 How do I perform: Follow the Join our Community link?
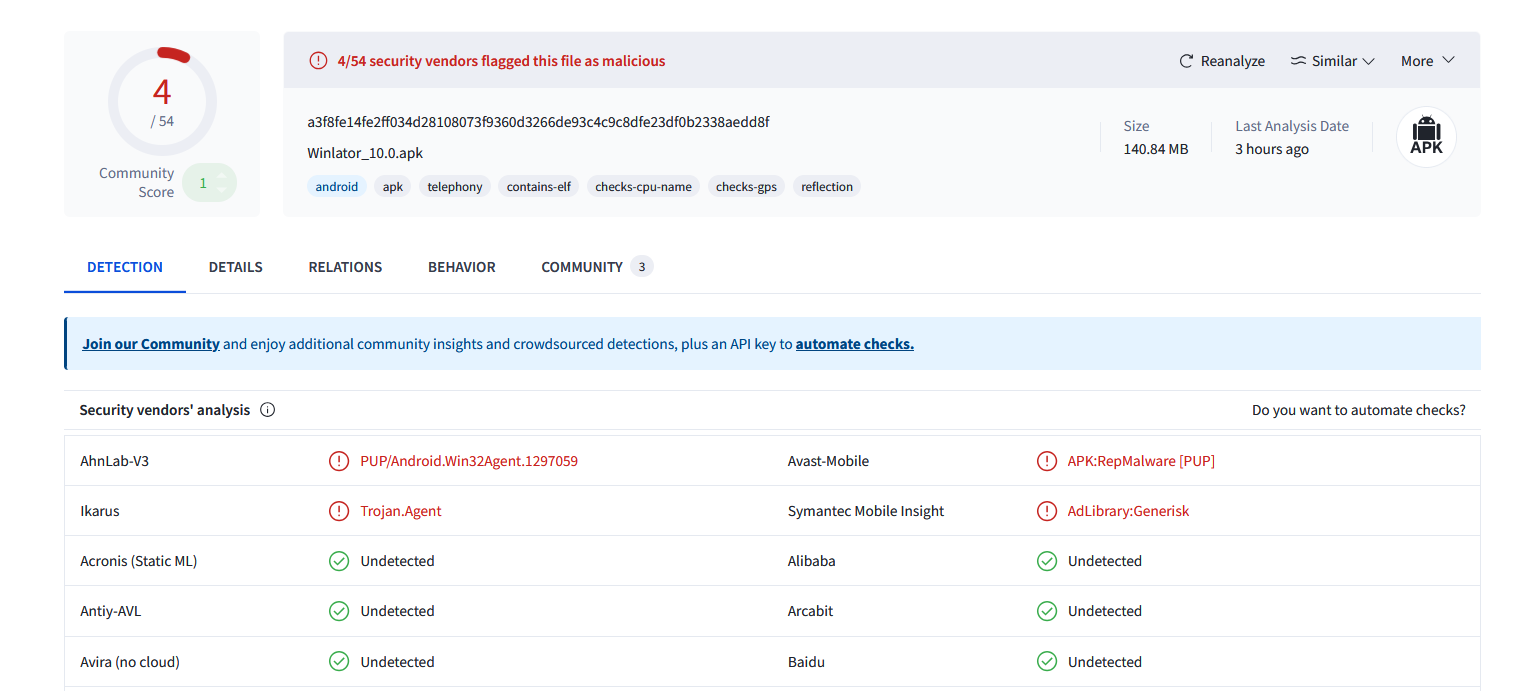click(x=151, y=344)
